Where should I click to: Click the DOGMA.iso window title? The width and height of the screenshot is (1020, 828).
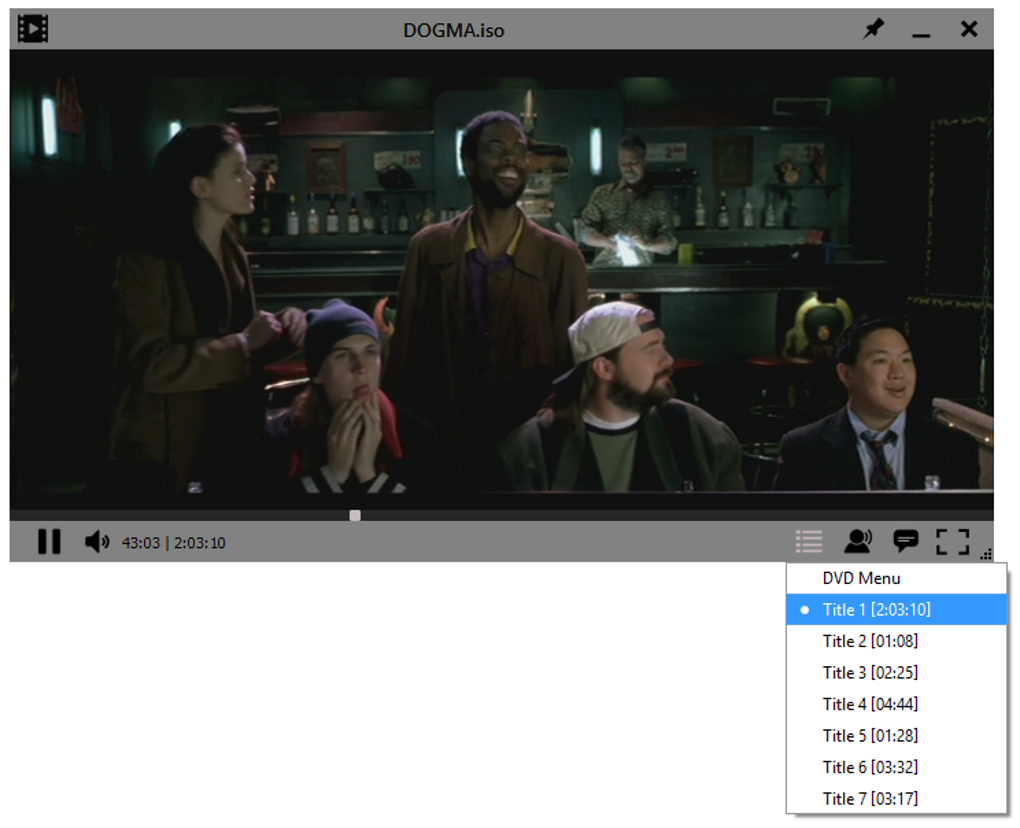pyautogui.click(x=453, y=31)
